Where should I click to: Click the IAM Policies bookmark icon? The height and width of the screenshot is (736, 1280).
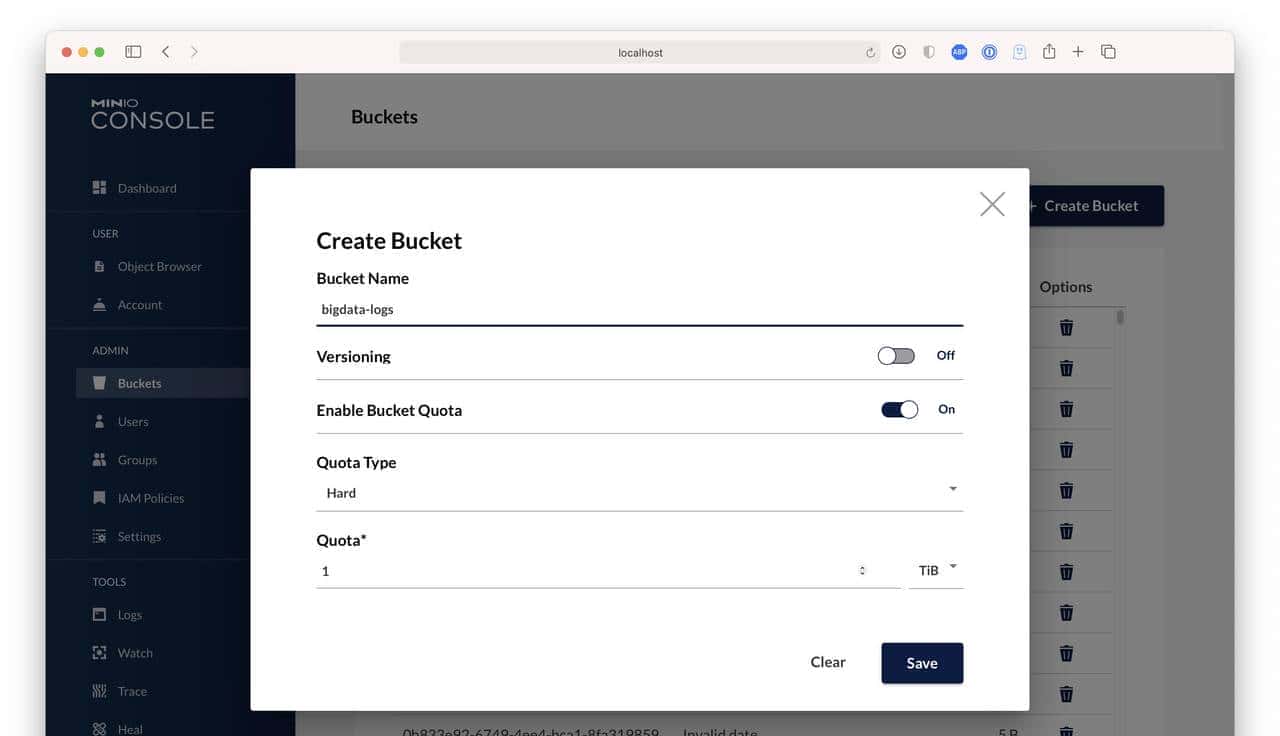[99, 498]
